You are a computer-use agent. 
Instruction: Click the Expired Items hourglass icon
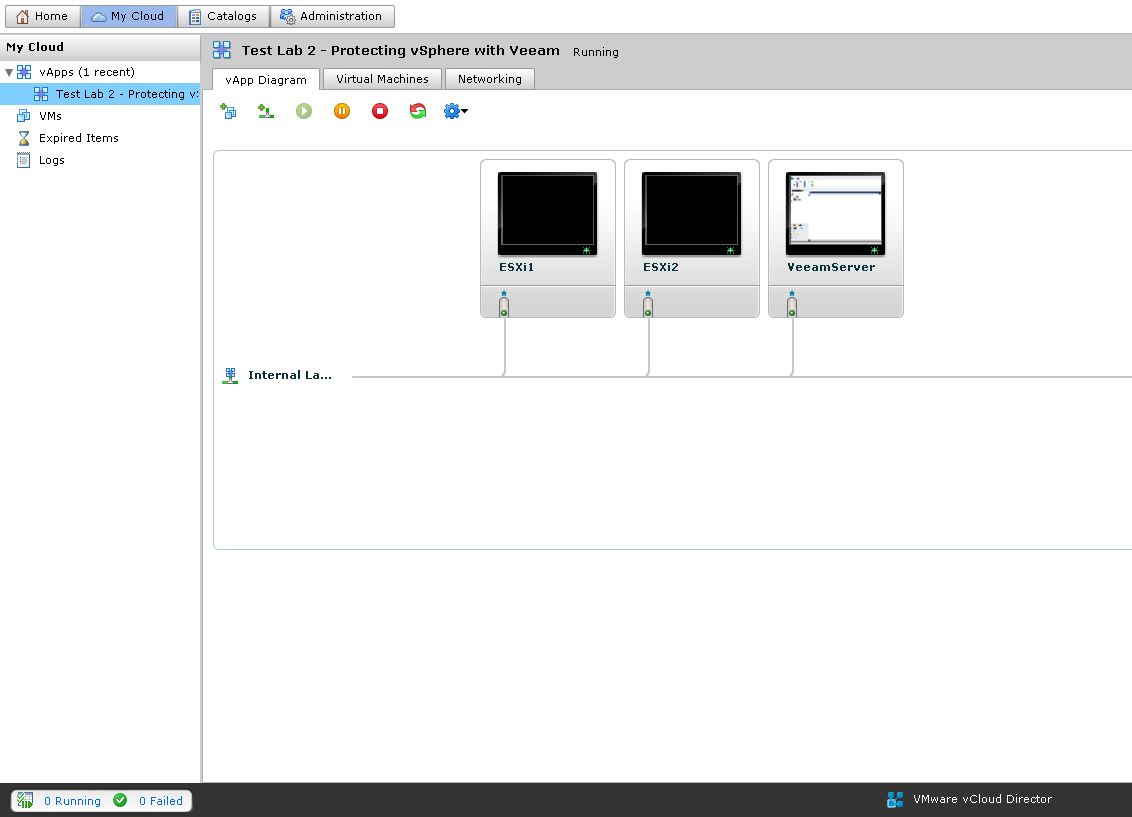tap(24, 138)
